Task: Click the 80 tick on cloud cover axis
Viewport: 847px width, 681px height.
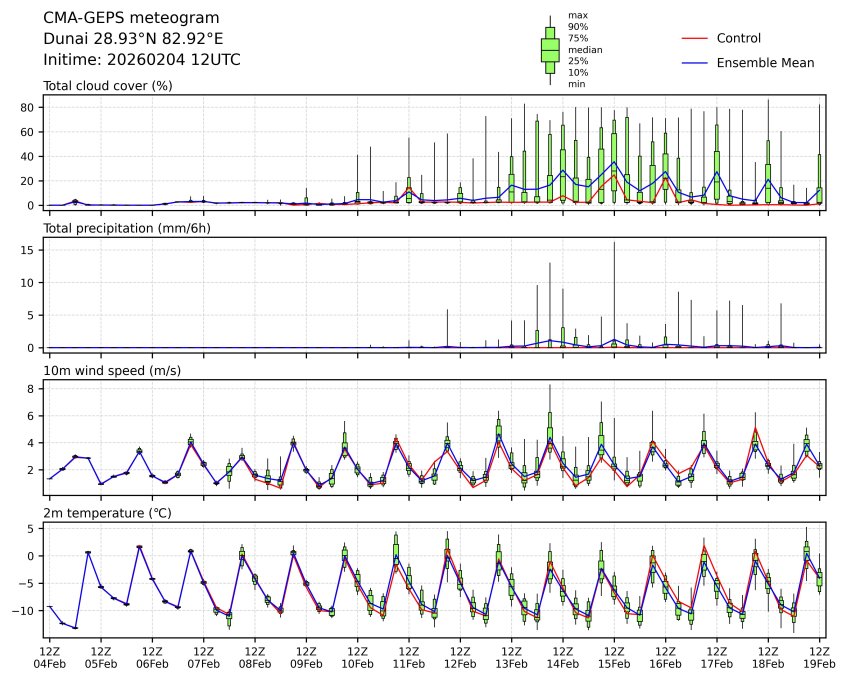Action: [29, 107]
